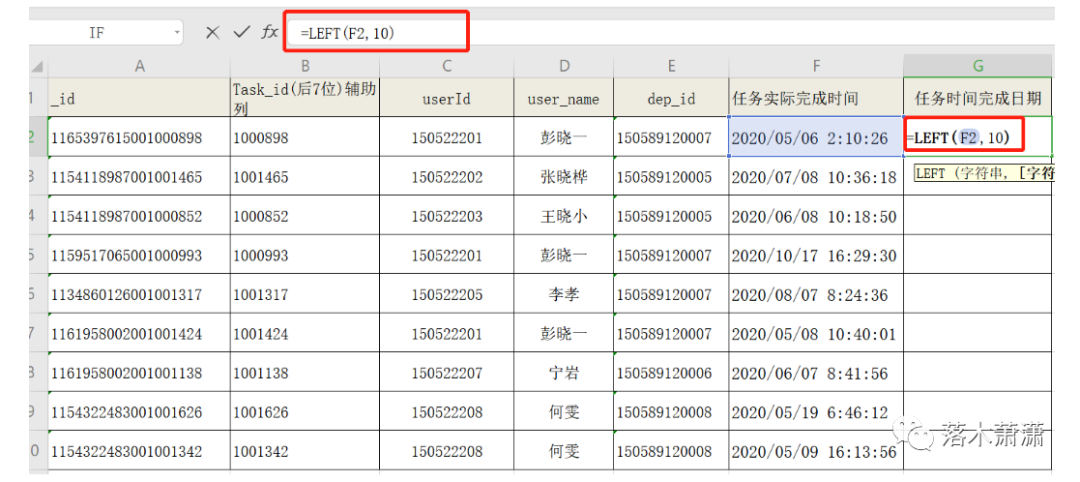Select column F header
1080x482 pixels.
point(816,66)
